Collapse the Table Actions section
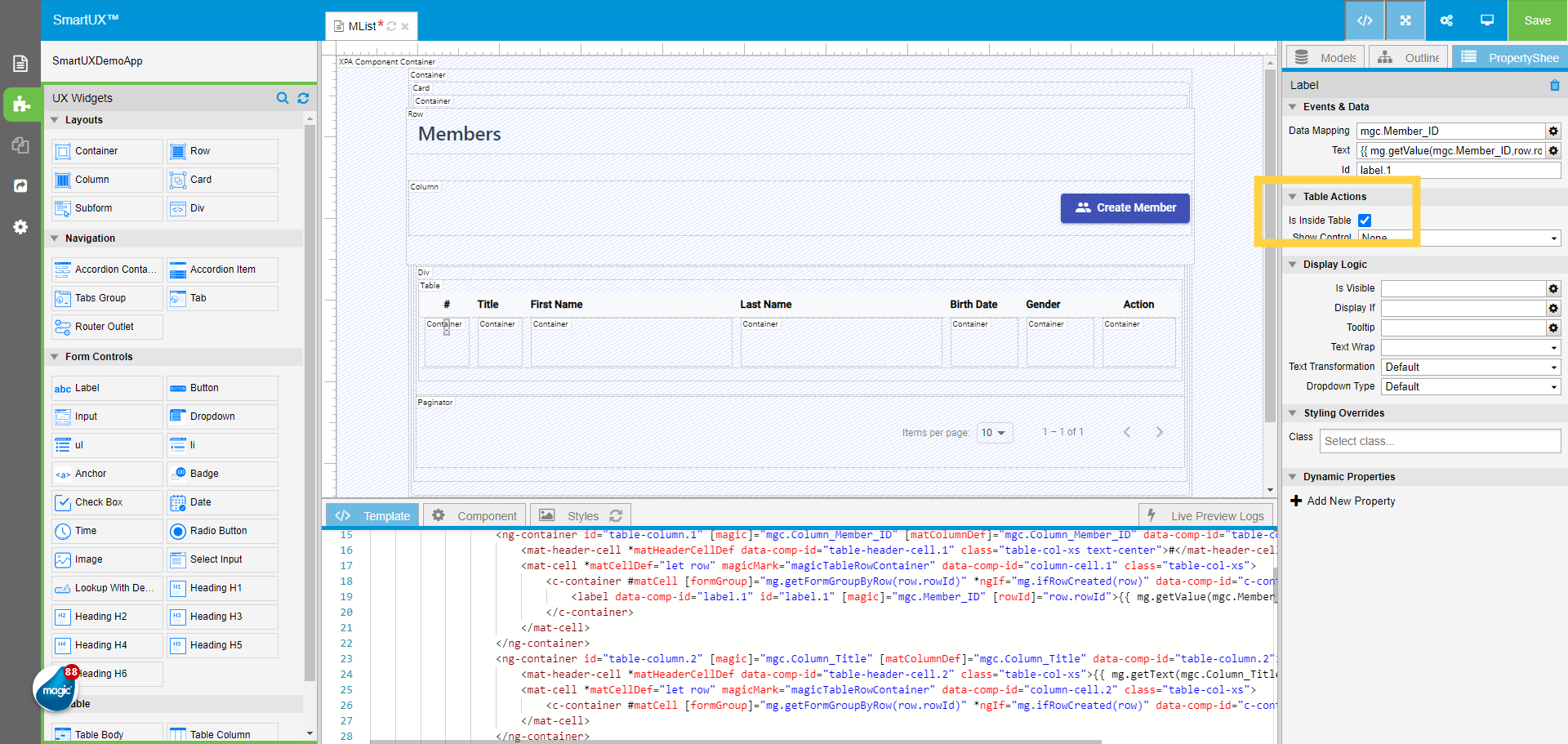The height and width of the screenshot is (744, 1568). 1293,196
